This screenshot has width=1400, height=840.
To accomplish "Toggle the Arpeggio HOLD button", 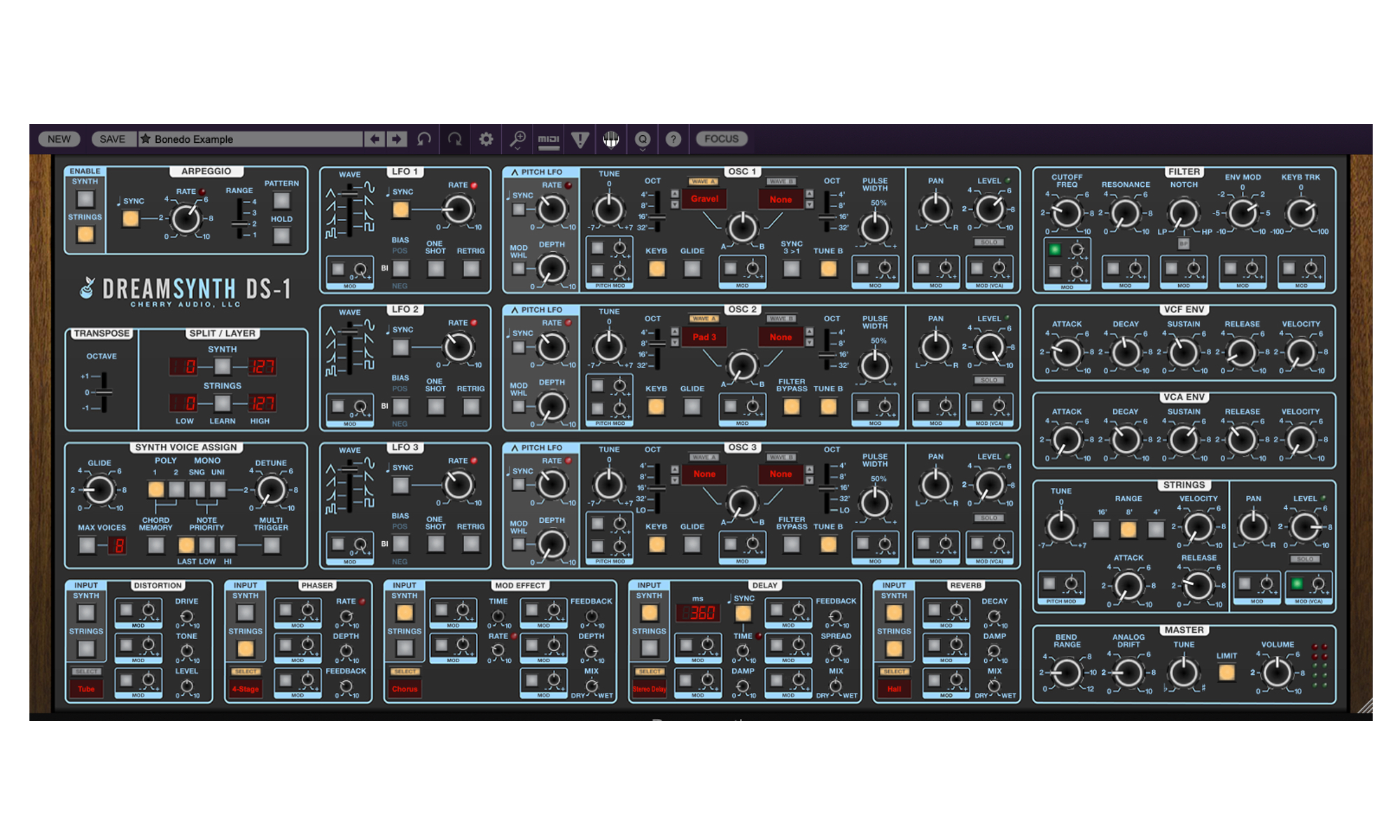I will 281,236.
